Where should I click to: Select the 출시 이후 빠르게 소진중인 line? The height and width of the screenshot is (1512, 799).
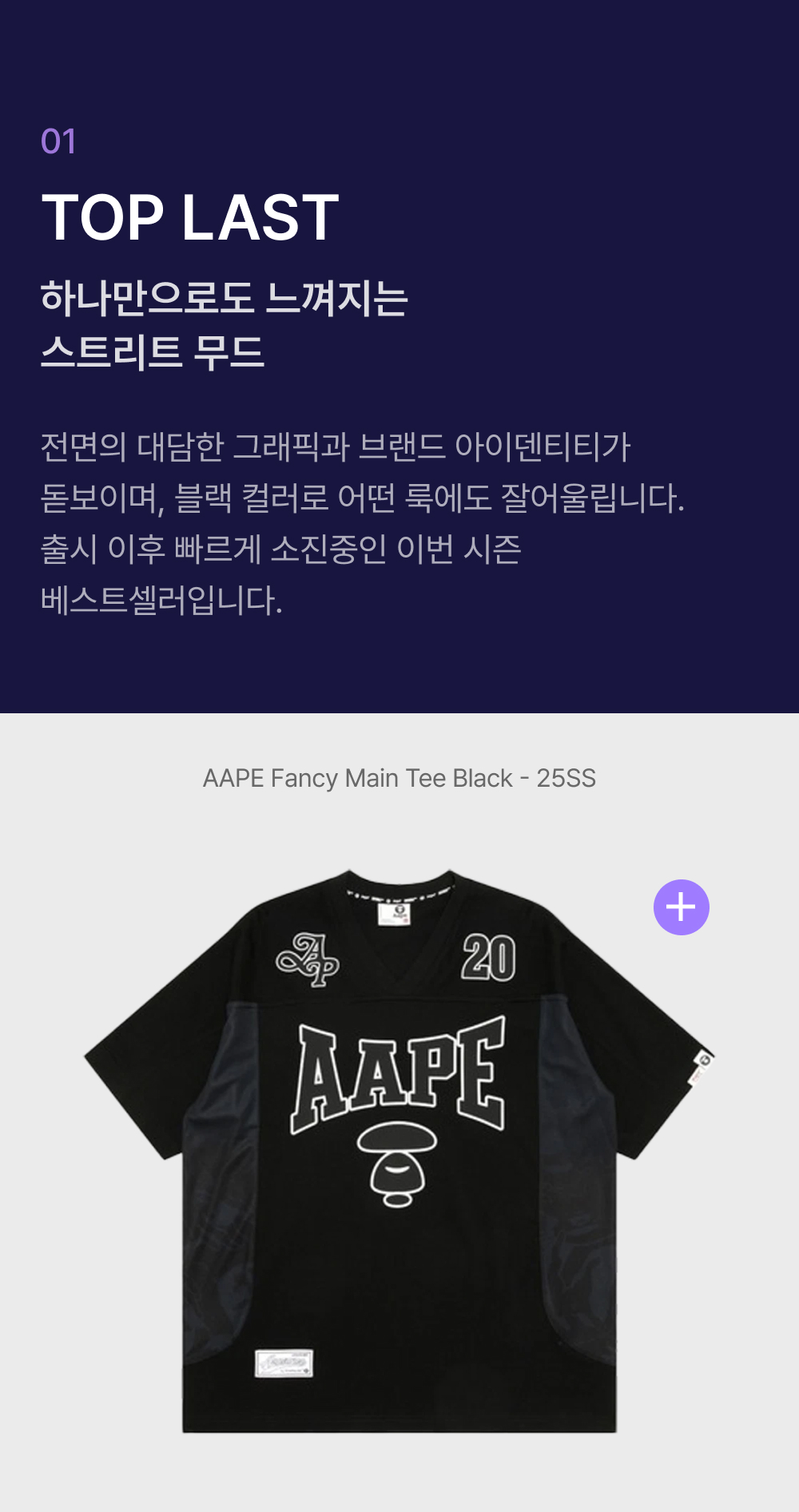280,549
